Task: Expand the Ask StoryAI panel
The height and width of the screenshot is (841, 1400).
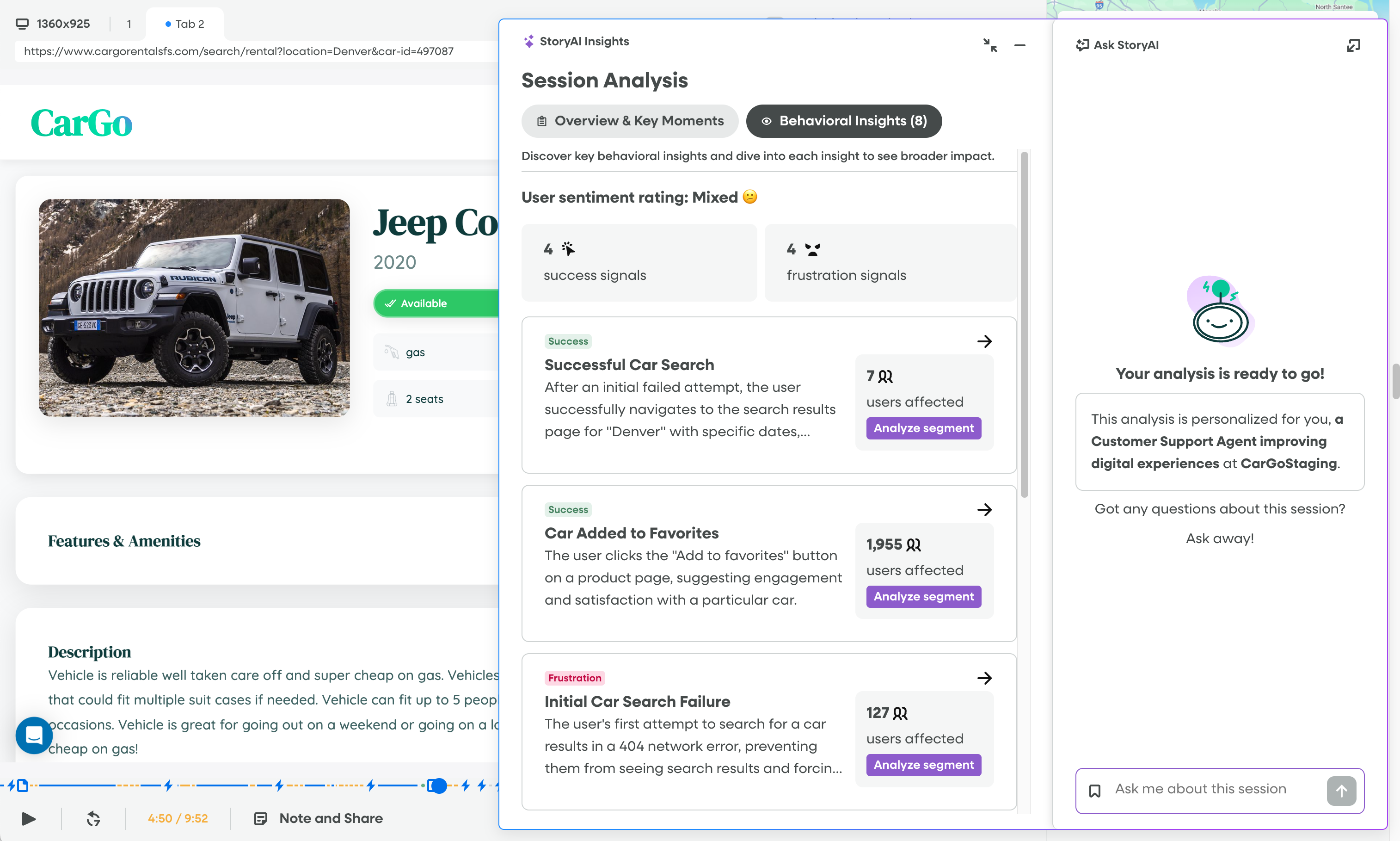Action: [x=1353, y=45]
